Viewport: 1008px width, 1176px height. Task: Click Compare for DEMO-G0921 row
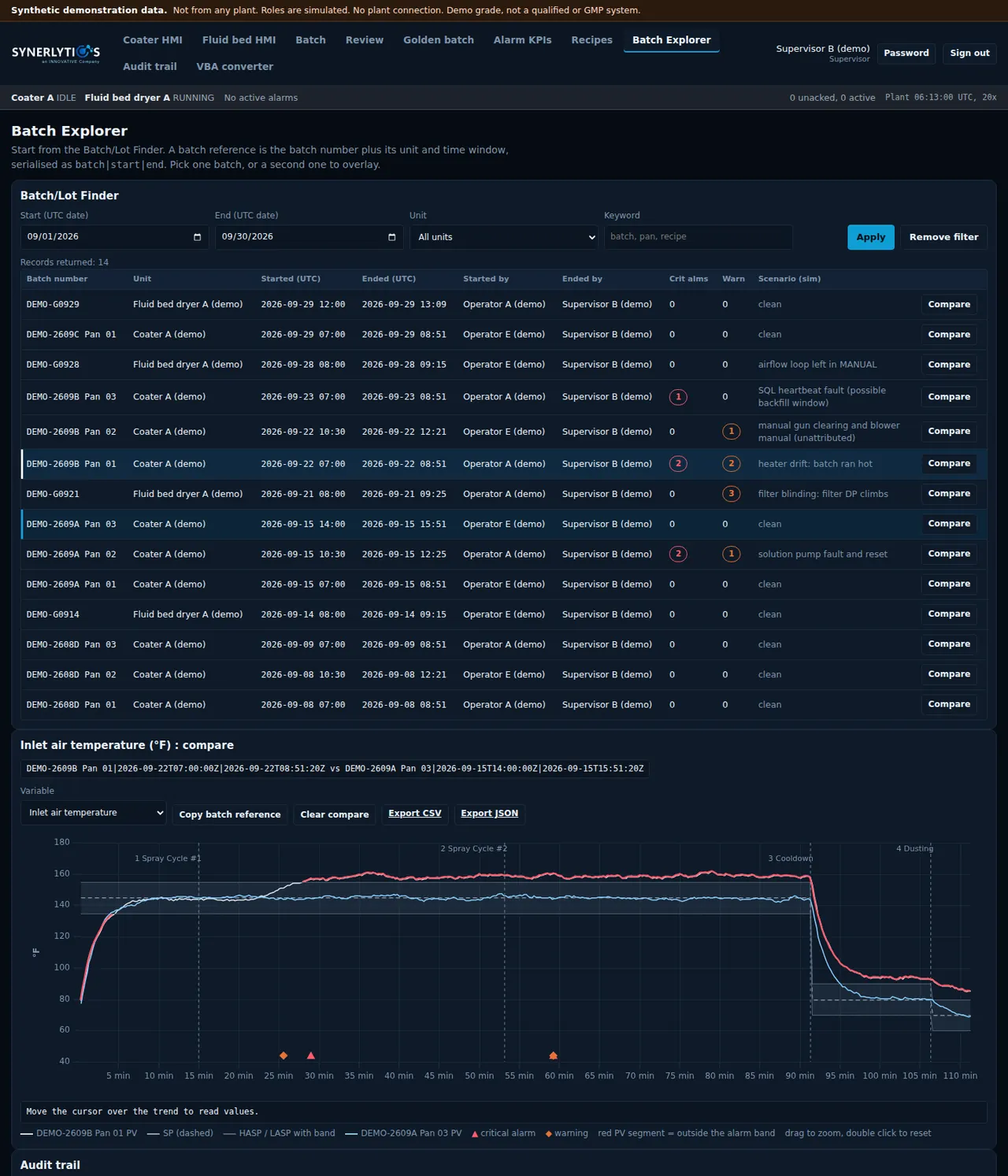[x=949, y=494]
